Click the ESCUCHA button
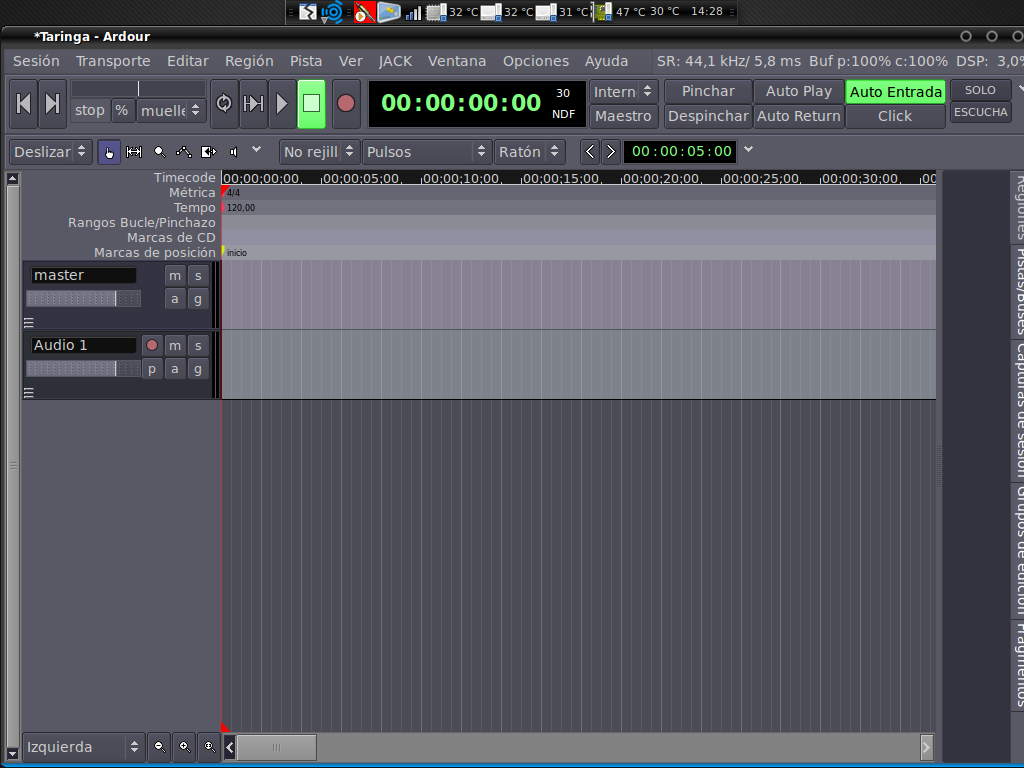This screenshot has width=1024, height=768. 980,112
